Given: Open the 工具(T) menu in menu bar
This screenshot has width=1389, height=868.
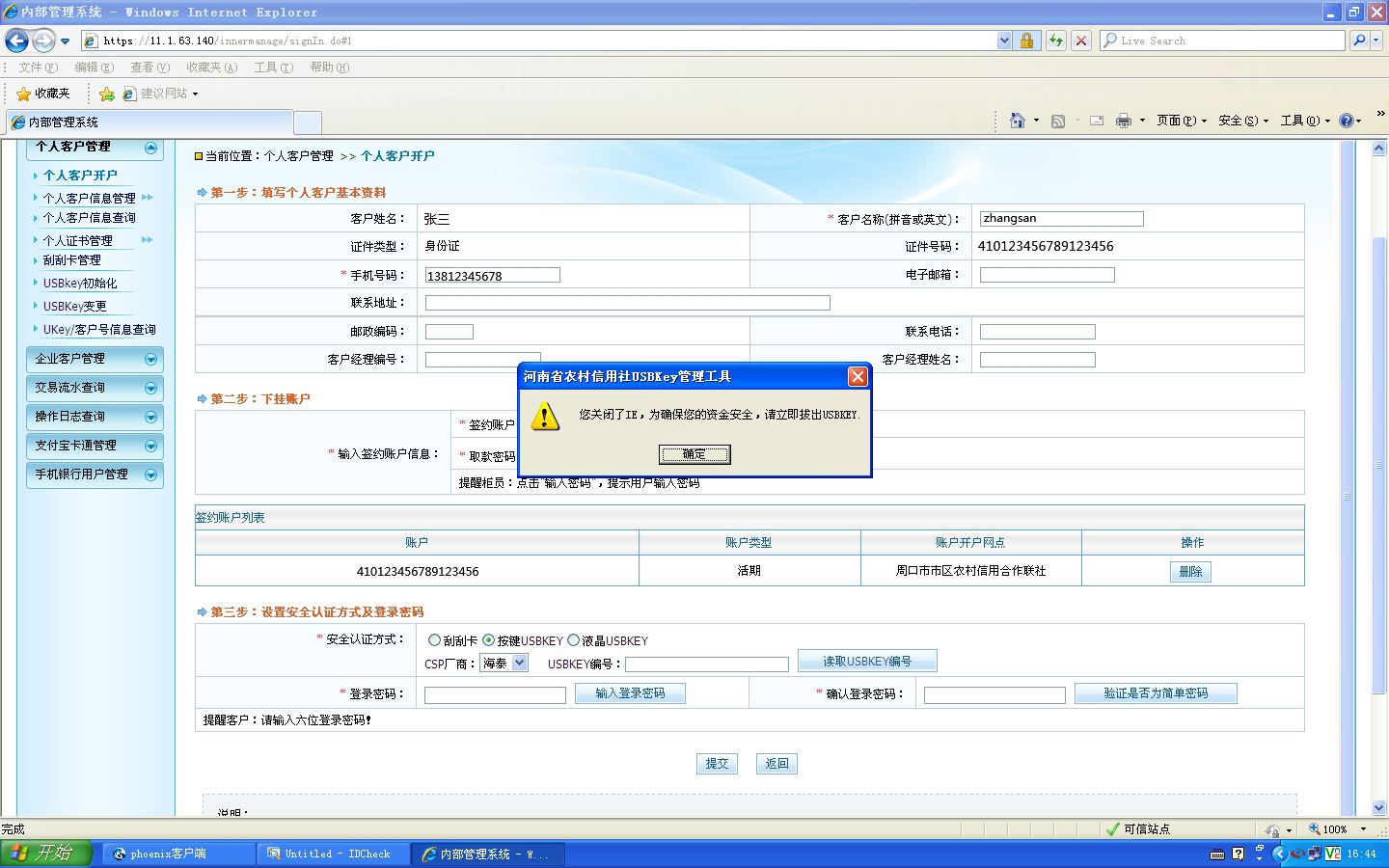Looking at the screenshot, I should pyautogui.click(x=273, y=68).
